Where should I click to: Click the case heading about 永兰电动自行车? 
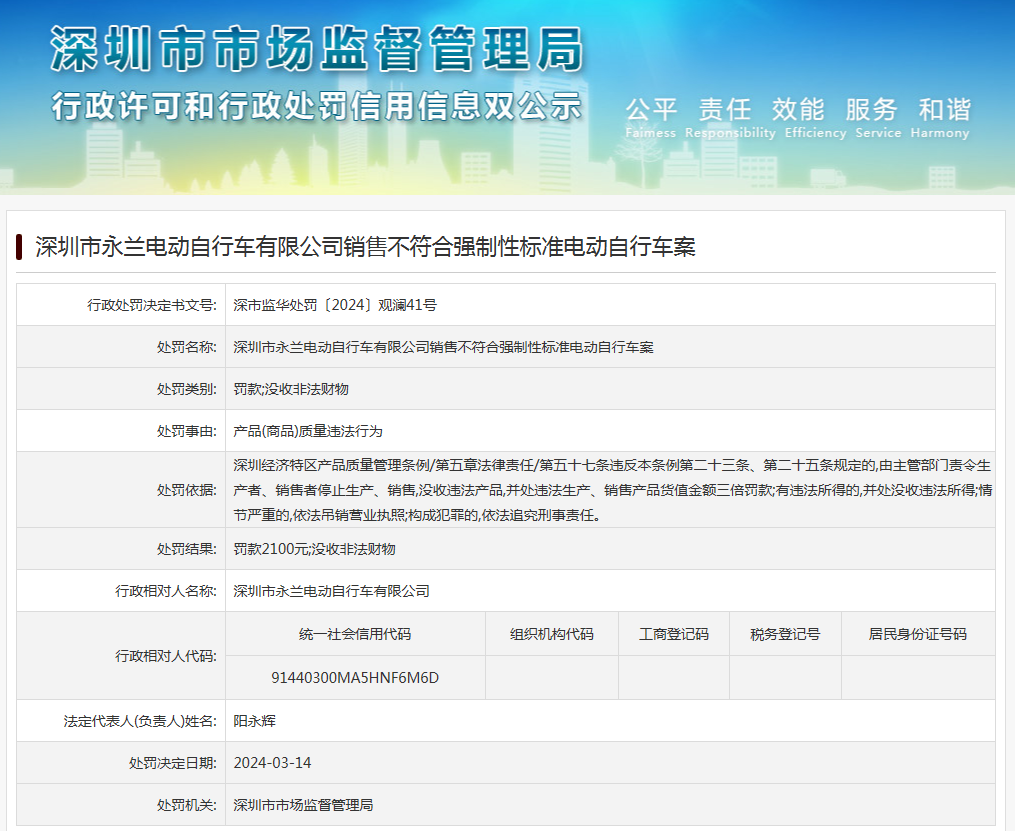[x=365, y=247]
